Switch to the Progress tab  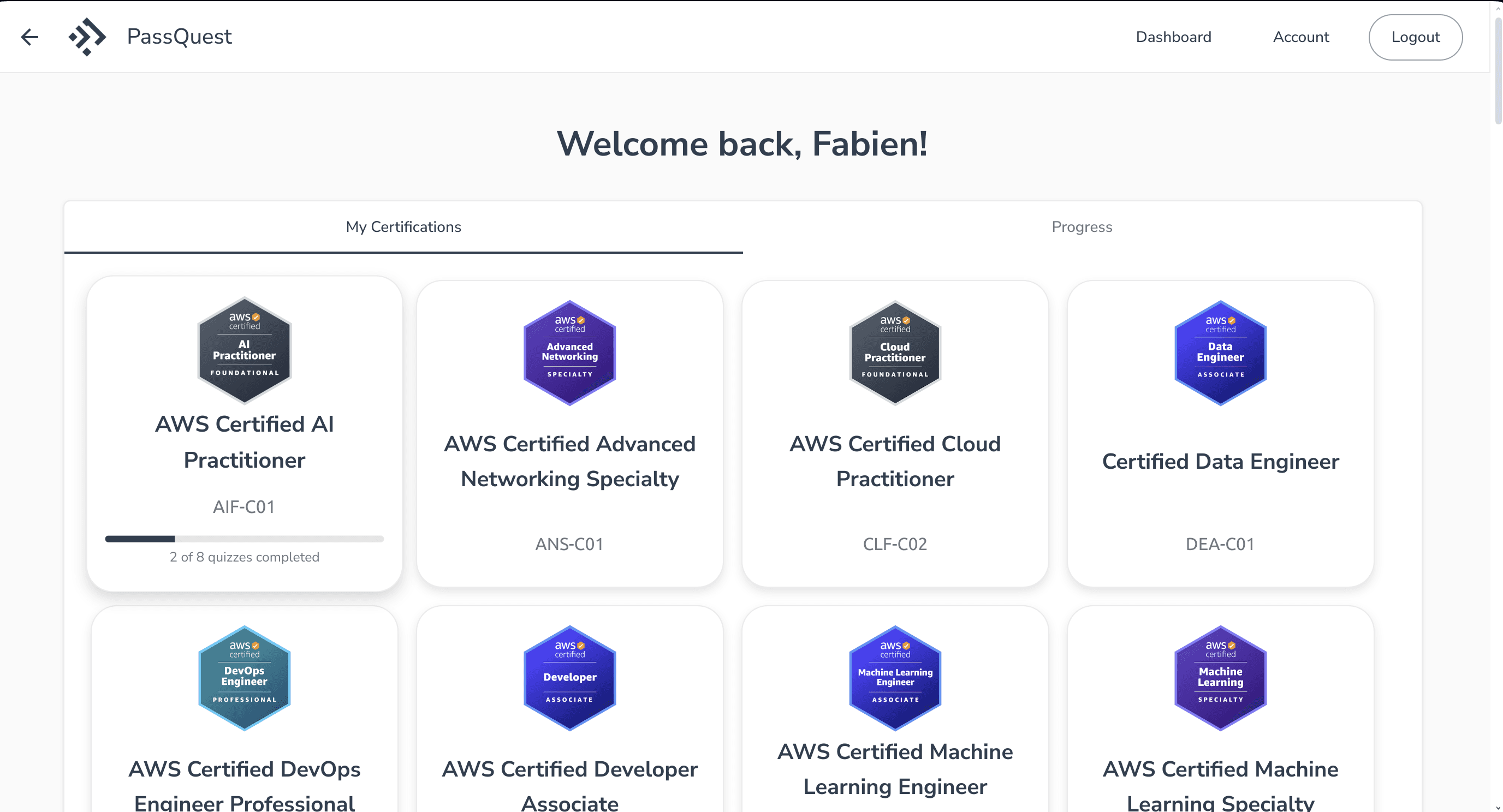coord(1082,227)
